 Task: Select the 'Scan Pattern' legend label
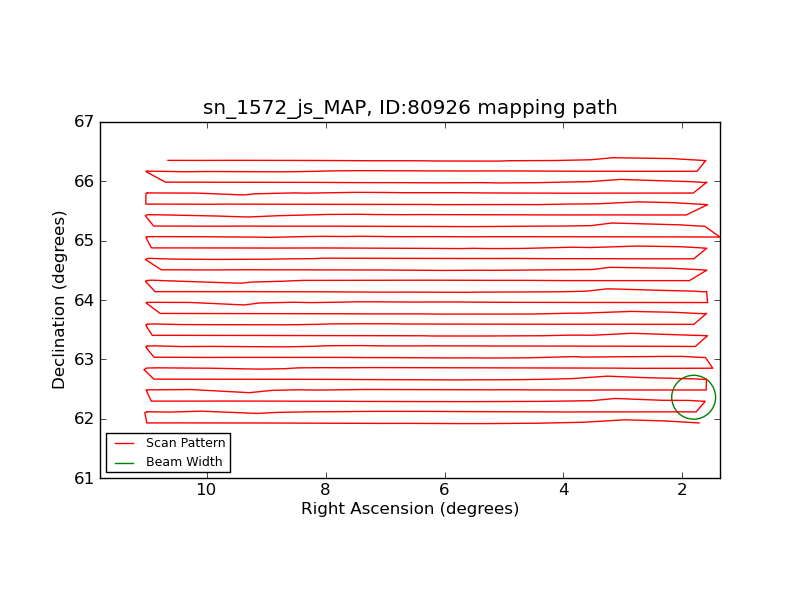coord(185,443)
